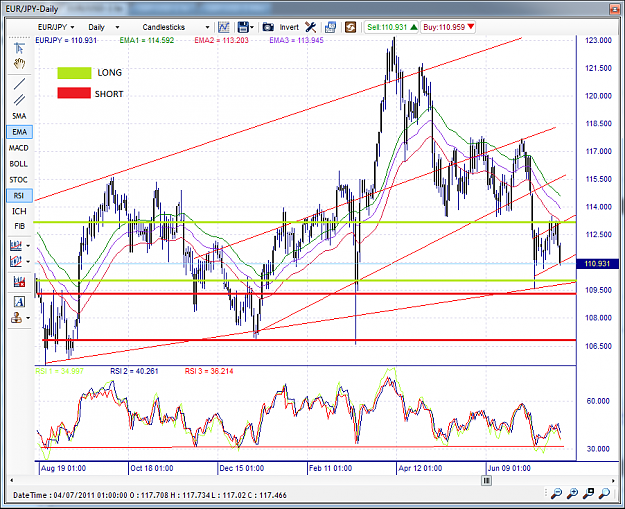Click the horizontal scrollbar thumb
Screen dimensions: 625x509
[486, 480]
